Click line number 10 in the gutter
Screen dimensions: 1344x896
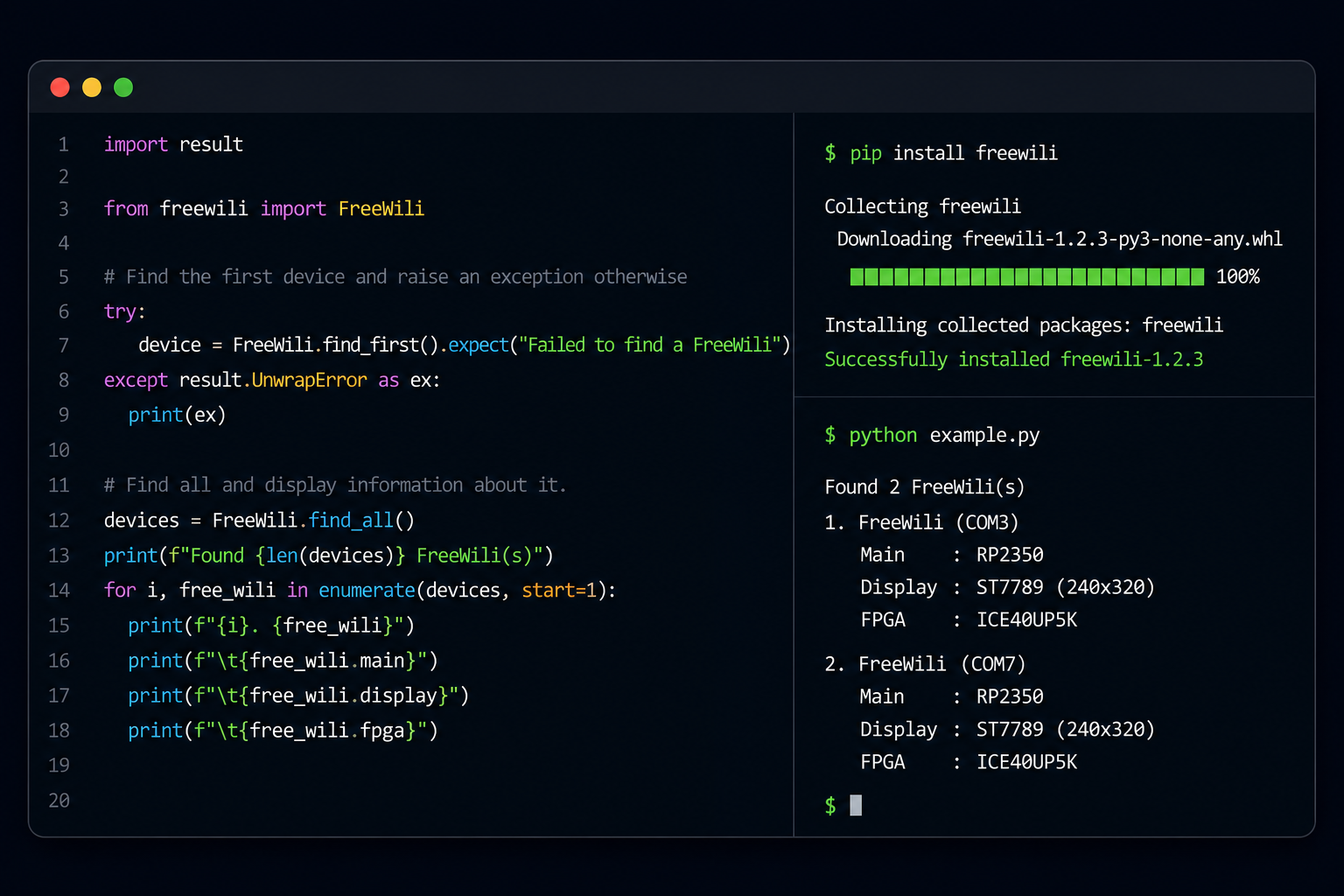coord(59,451)
